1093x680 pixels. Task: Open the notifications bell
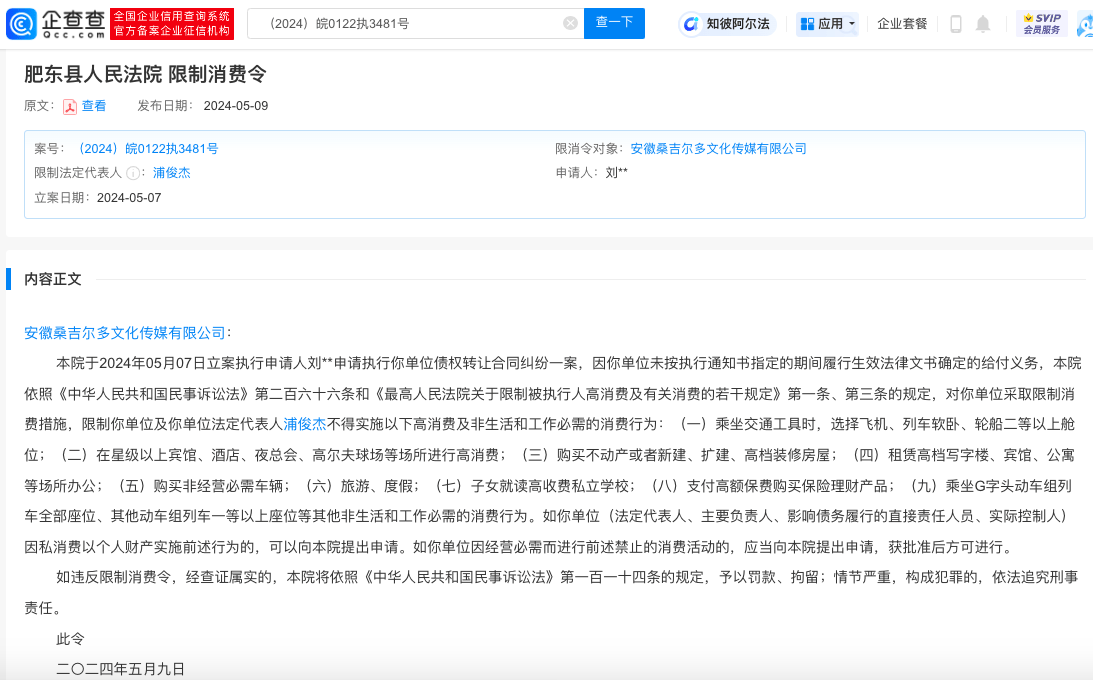tap(983, 24)
